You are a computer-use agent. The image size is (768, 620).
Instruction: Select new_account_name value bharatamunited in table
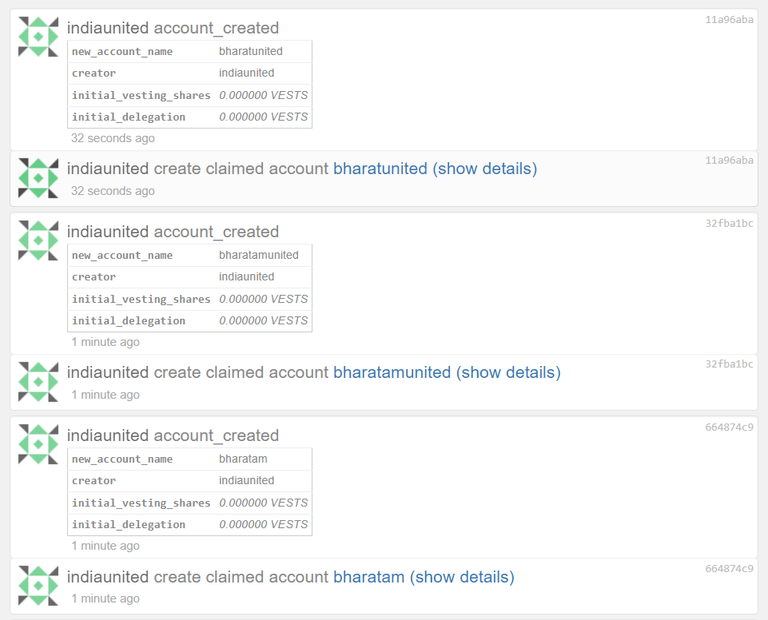click(259, 255)
